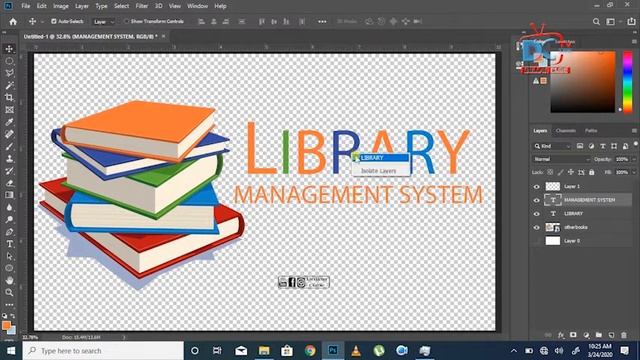This screenshot has width=640, height=360.
Task: Click the rainbow hue slider strip
Action: tap(627, 82)
